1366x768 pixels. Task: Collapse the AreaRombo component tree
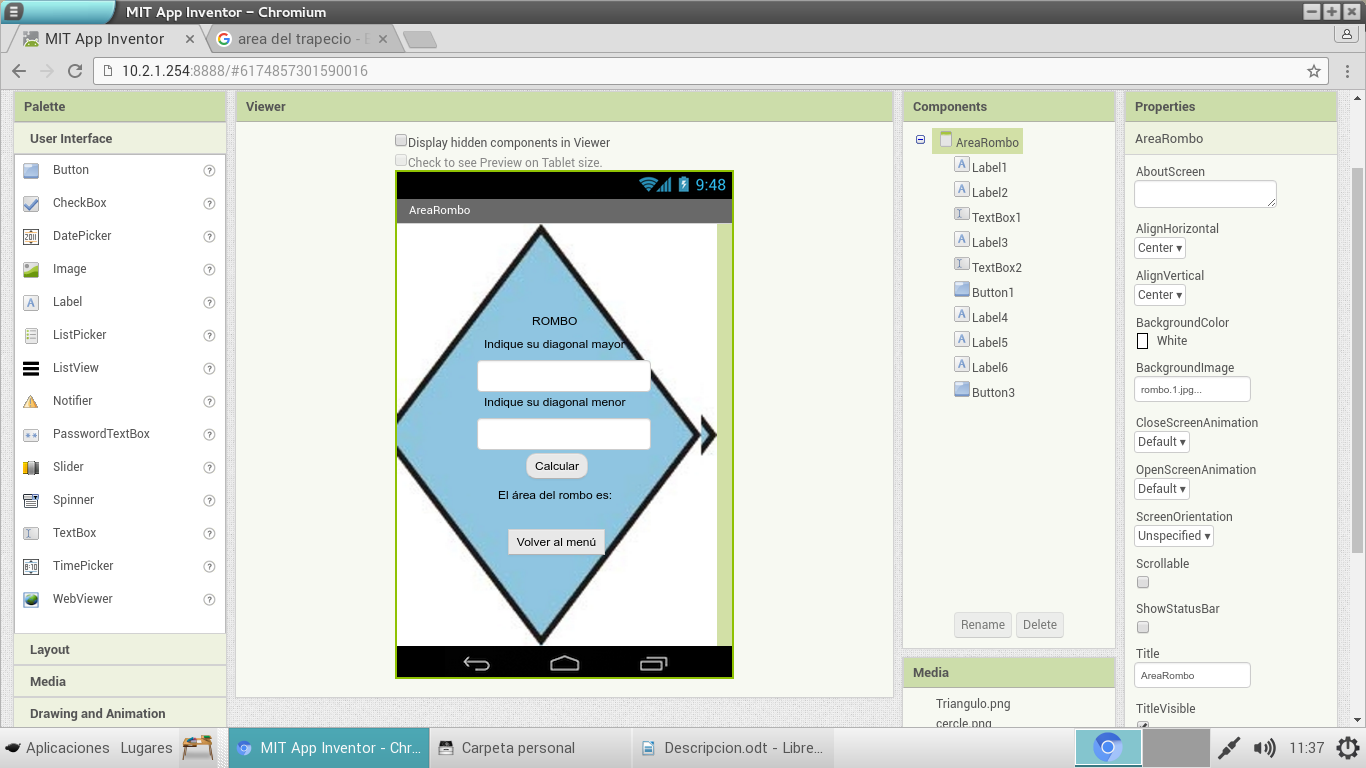(x=920, y=141)
